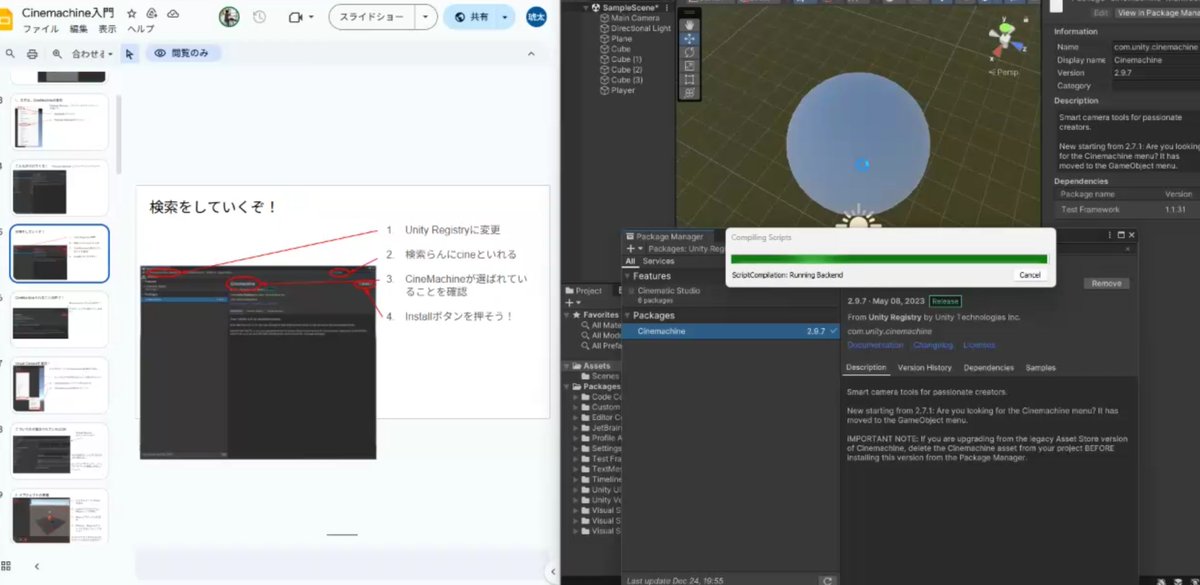1200x585 pixels.
Task: Refresh the Package Manager list
Action: click(x=827, y=580)
